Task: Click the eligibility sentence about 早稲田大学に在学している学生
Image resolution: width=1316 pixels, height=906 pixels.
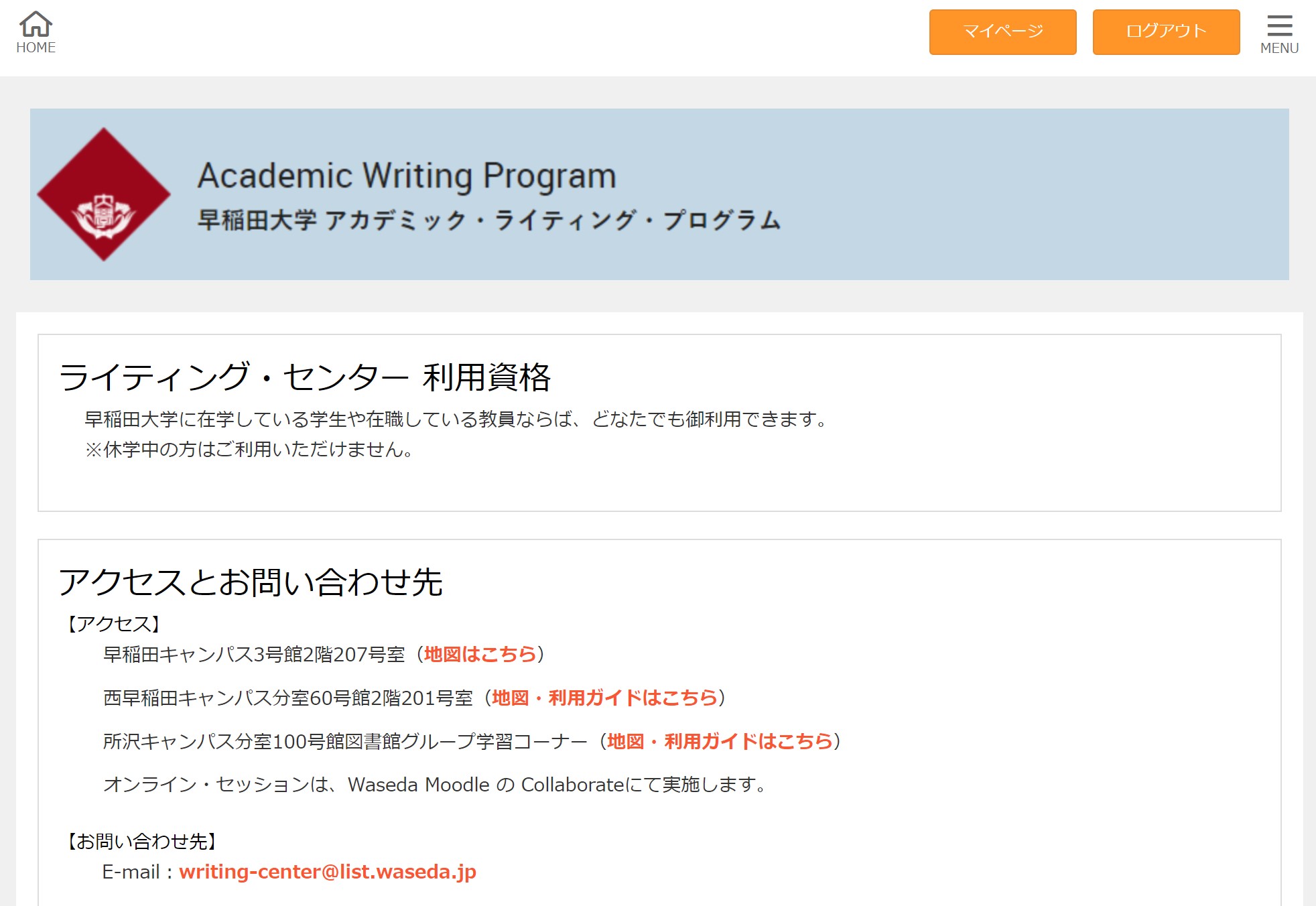Action: (x=457, y=419)
